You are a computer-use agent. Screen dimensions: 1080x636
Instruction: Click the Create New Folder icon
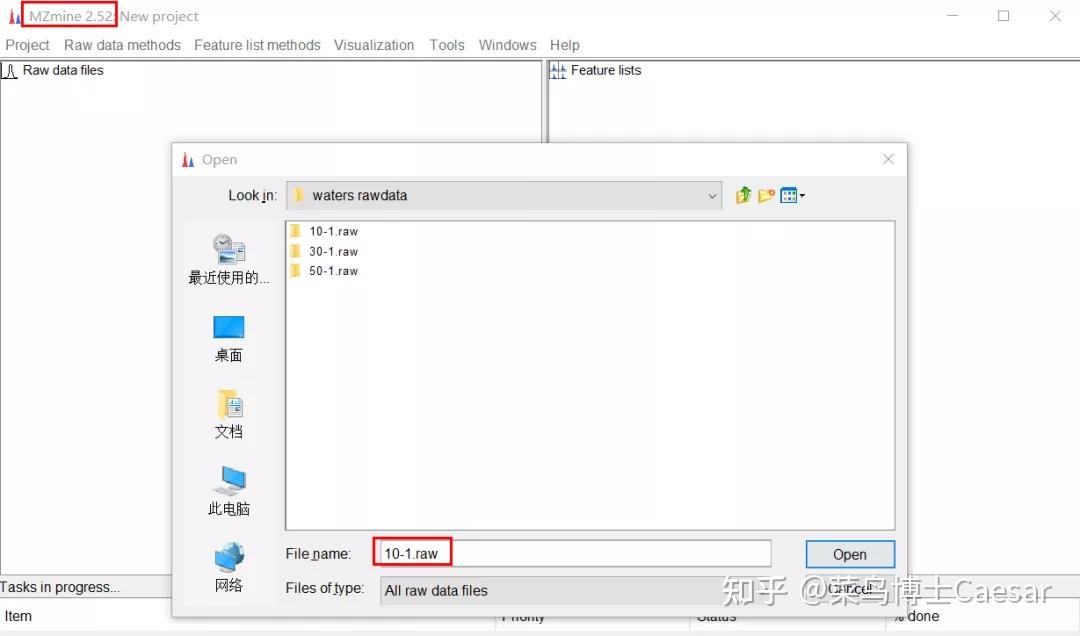[x=765, y=195]
